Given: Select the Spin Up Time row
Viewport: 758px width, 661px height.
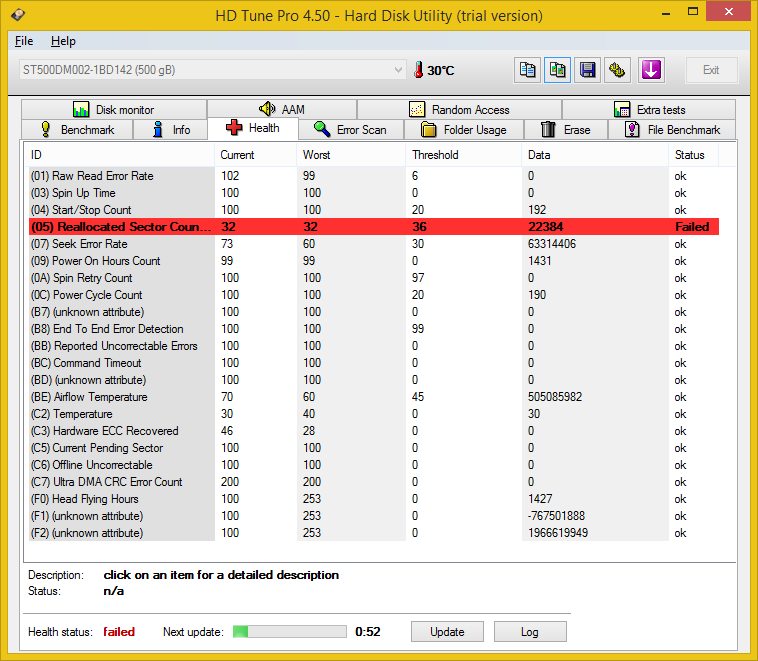Looking at the screenshot, I should (374, 193).
